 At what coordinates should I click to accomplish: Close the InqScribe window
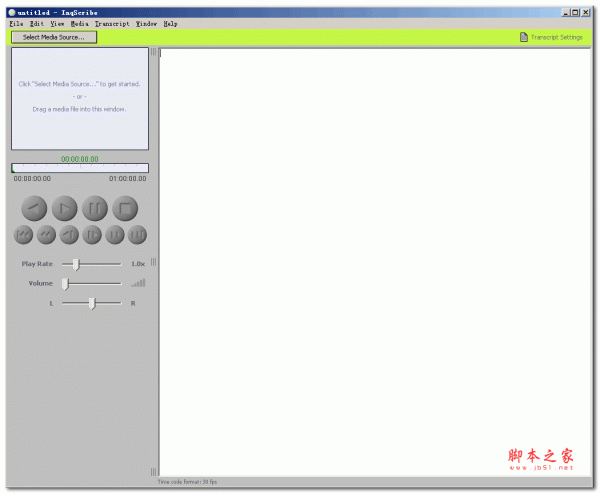coord(585,12)
